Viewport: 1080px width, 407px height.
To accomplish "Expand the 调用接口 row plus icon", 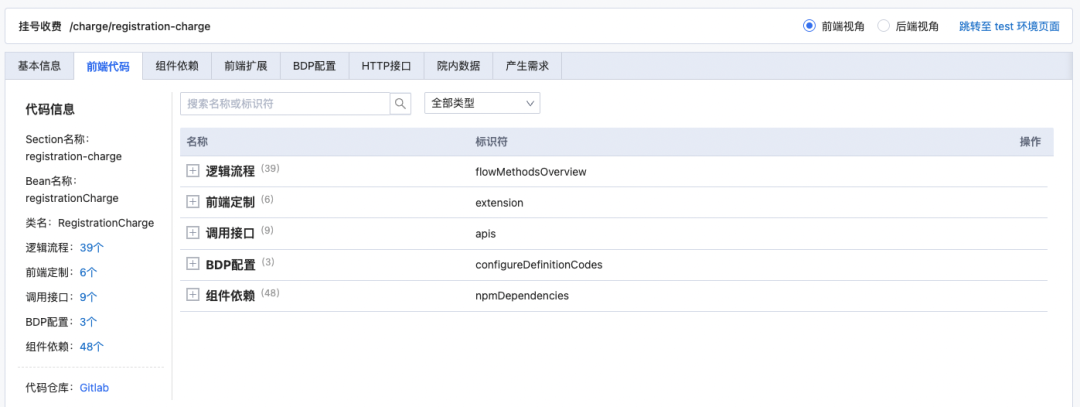I will point(193,233).
